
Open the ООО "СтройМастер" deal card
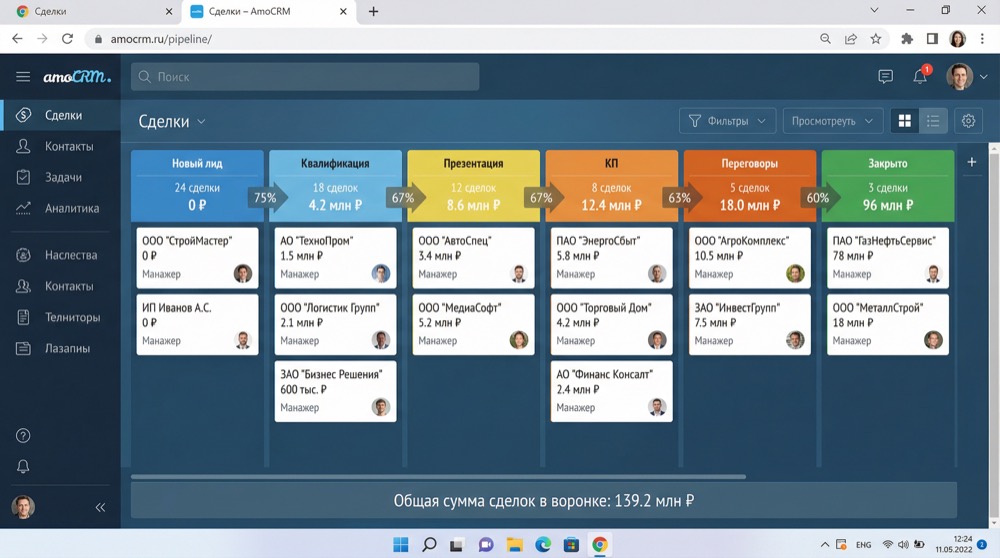click(x=197, y=257)
